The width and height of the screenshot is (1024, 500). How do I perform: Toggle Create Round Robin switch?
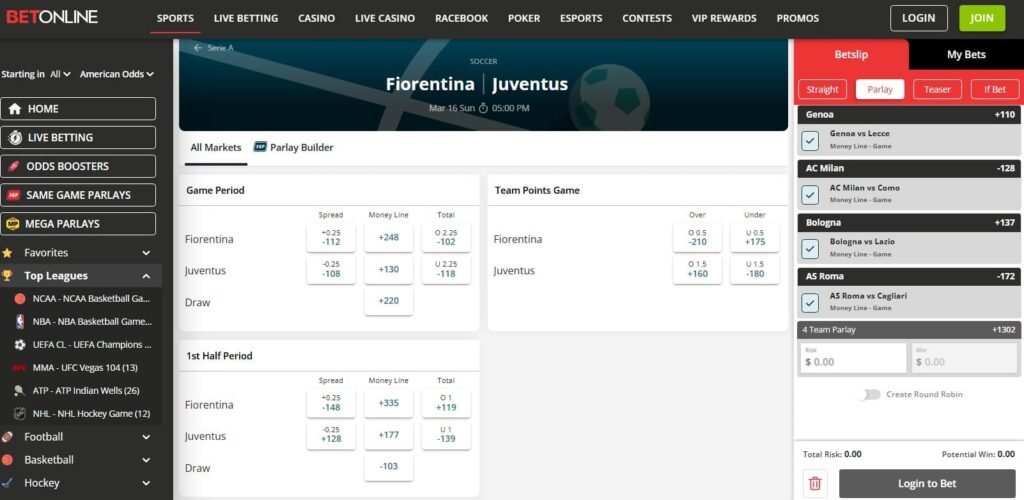[869, 394]
